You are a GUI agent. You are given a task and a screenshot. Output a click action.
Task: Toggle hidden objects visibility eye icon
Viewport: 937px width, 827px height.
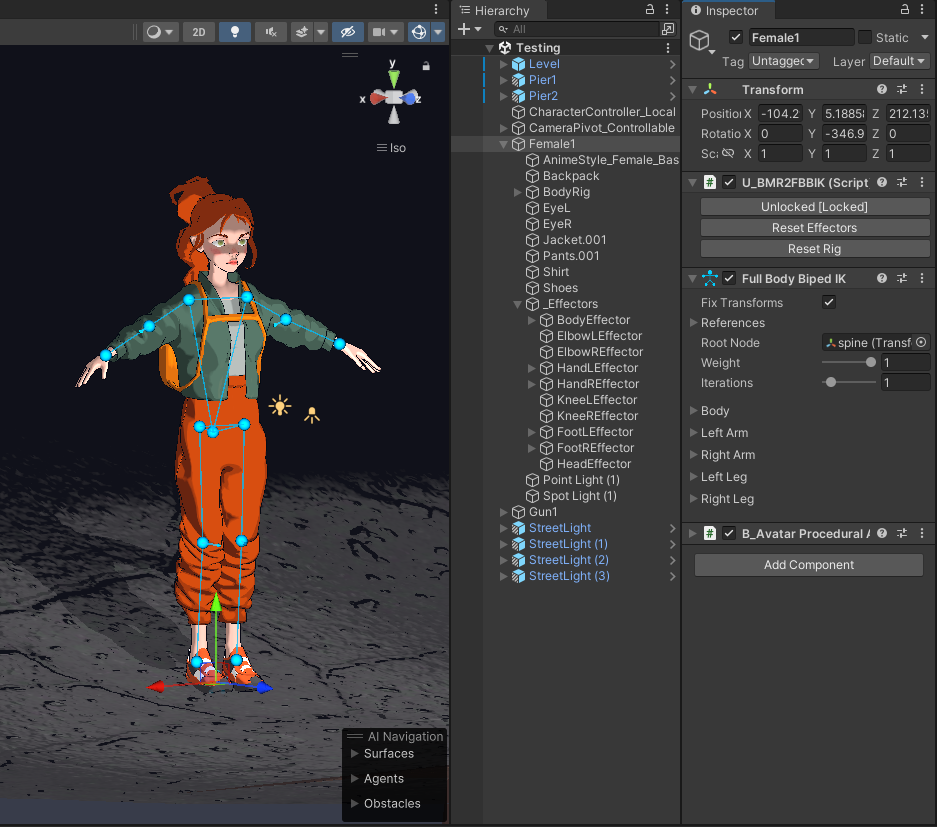click(x=348, y=32)
